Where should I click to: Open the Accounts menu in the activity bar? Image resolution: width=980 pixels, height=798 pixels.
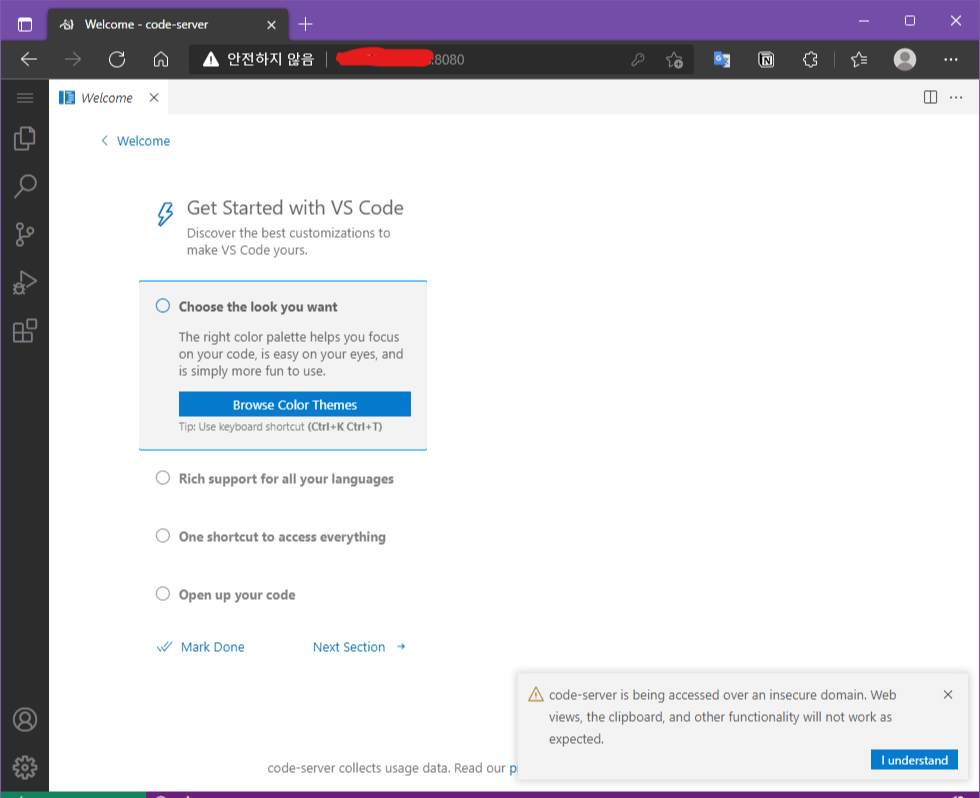25,719
